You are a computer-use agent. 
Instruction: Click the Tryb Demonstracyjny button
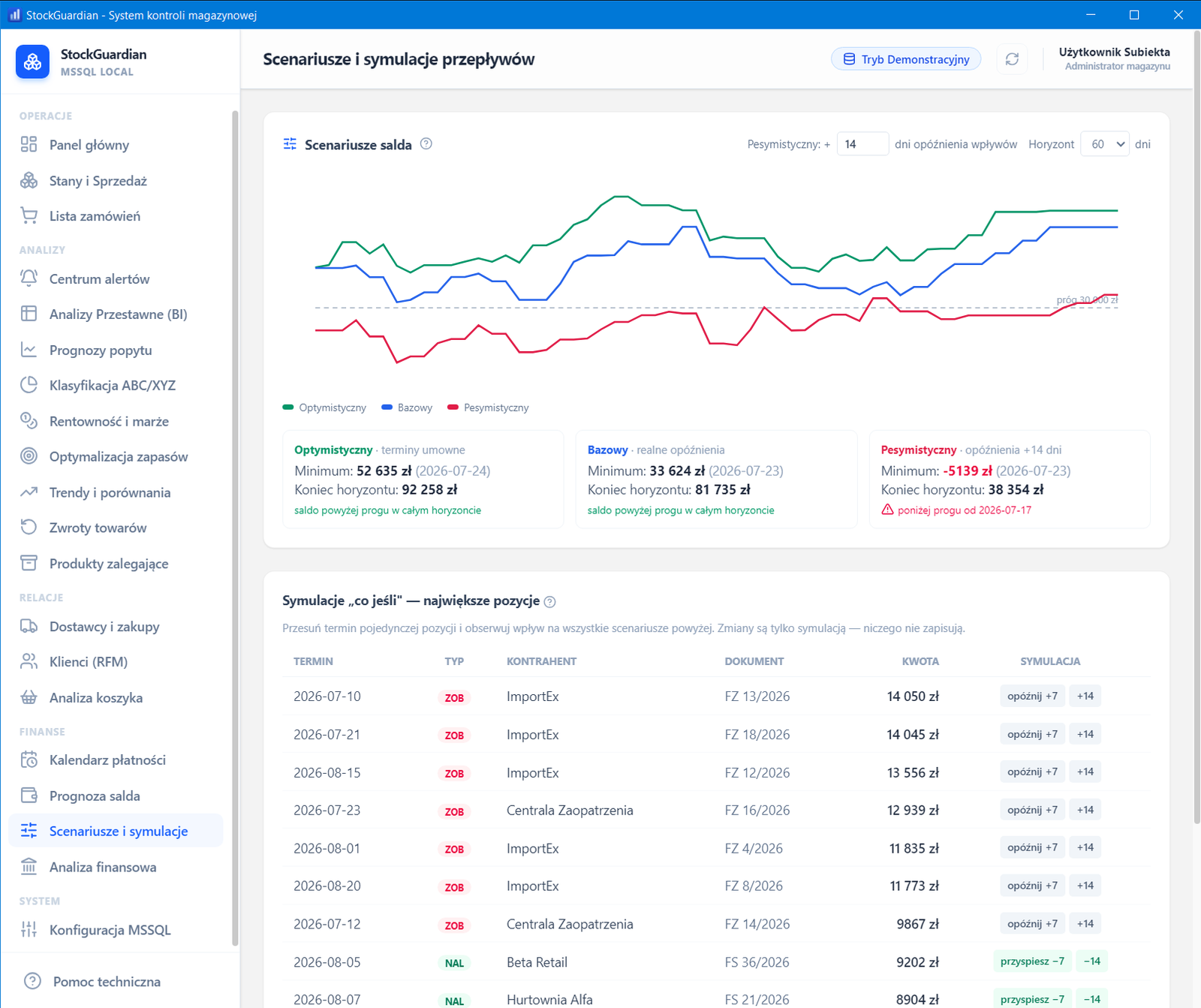coord(906,59)
